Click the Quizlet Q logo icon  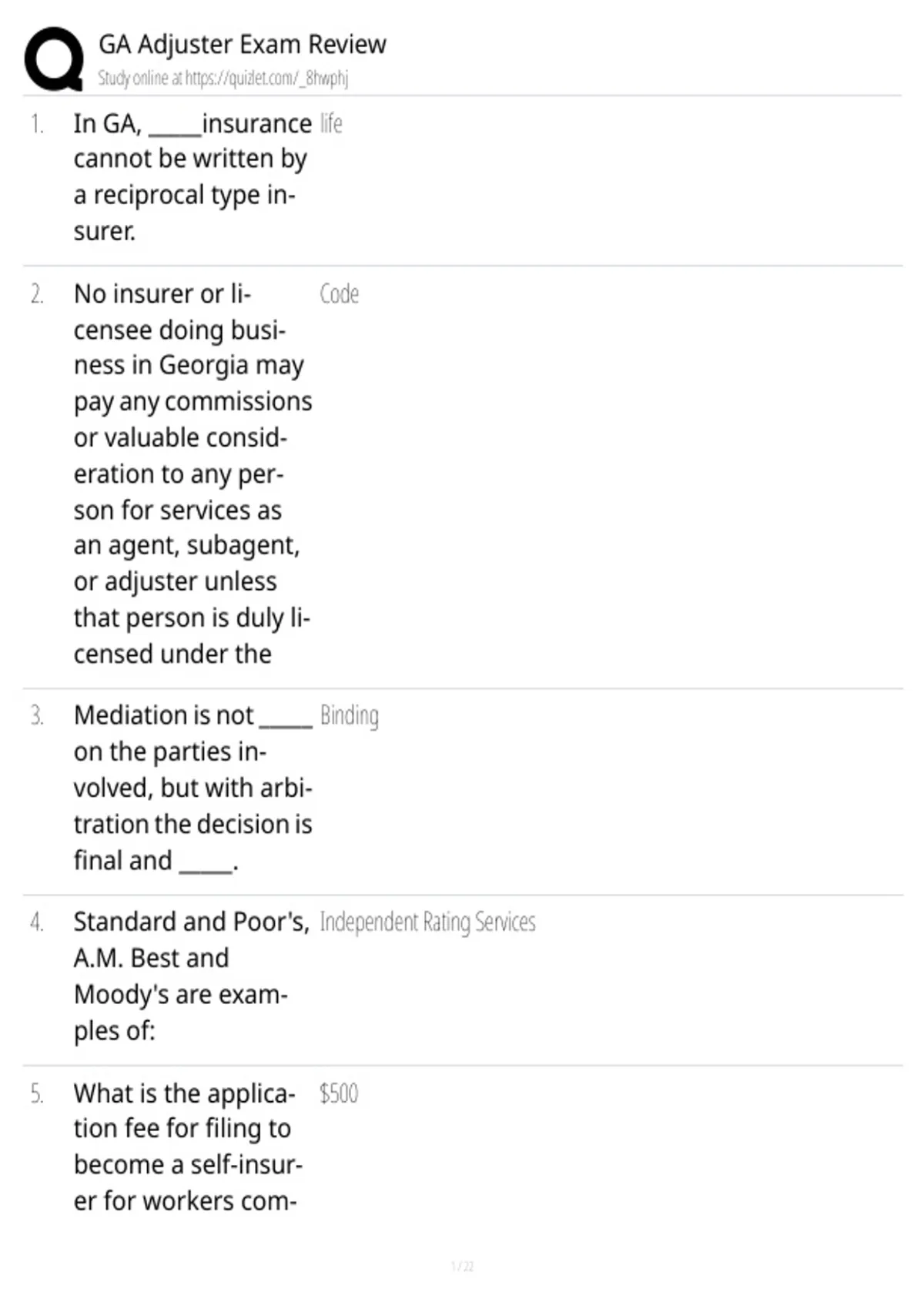tap(54, 59)
